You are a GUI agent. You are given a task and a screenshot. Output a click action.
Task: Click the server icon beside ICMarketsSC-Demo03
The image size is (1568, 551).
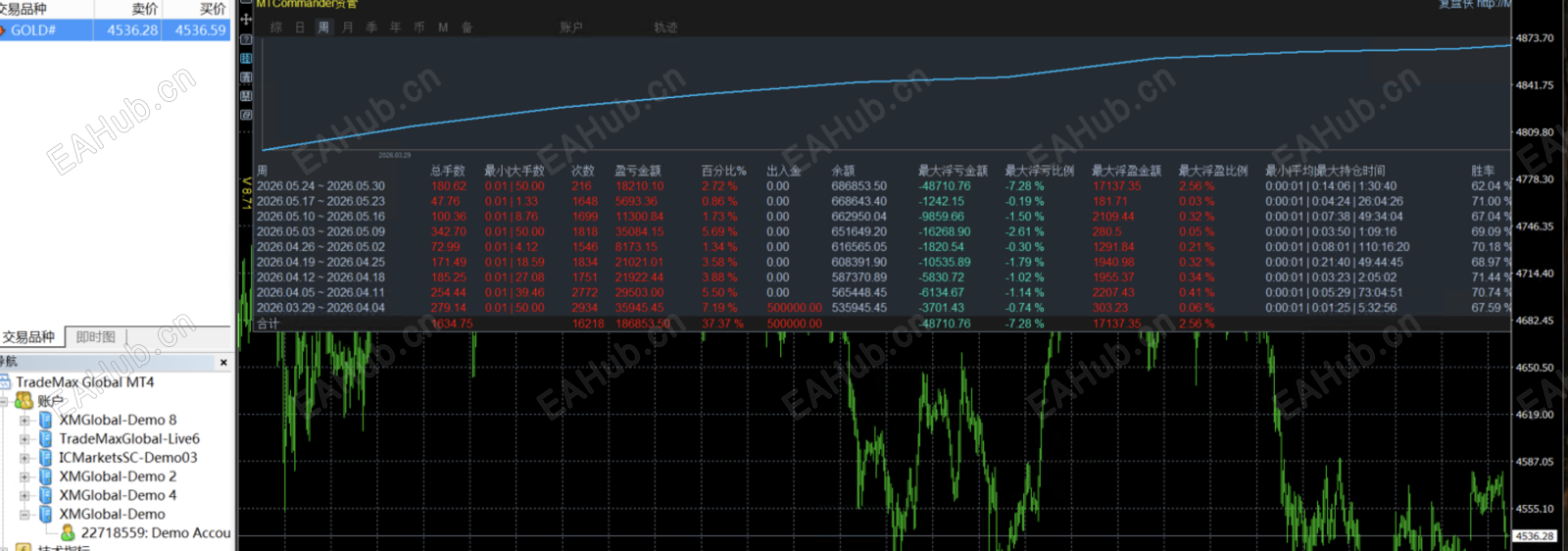45,457
